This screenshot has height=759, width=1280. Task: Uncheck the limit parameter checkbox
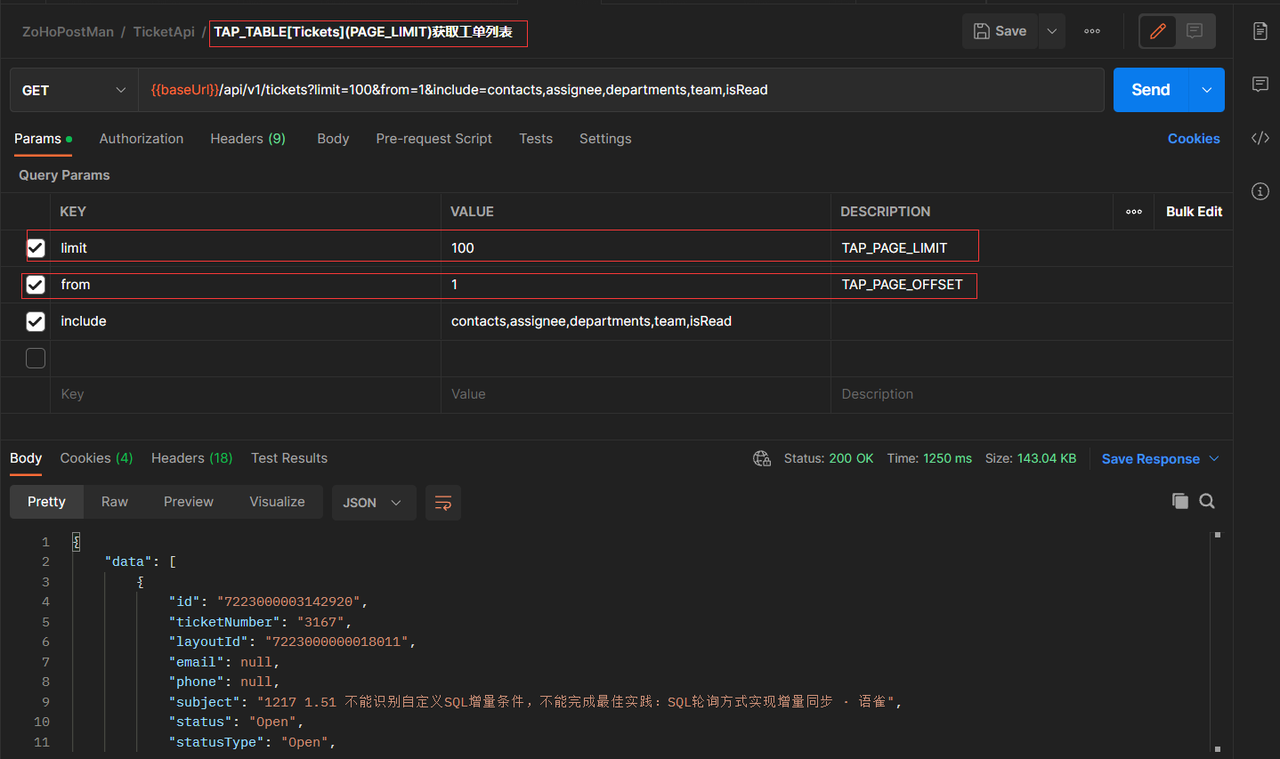click(36, 248)
